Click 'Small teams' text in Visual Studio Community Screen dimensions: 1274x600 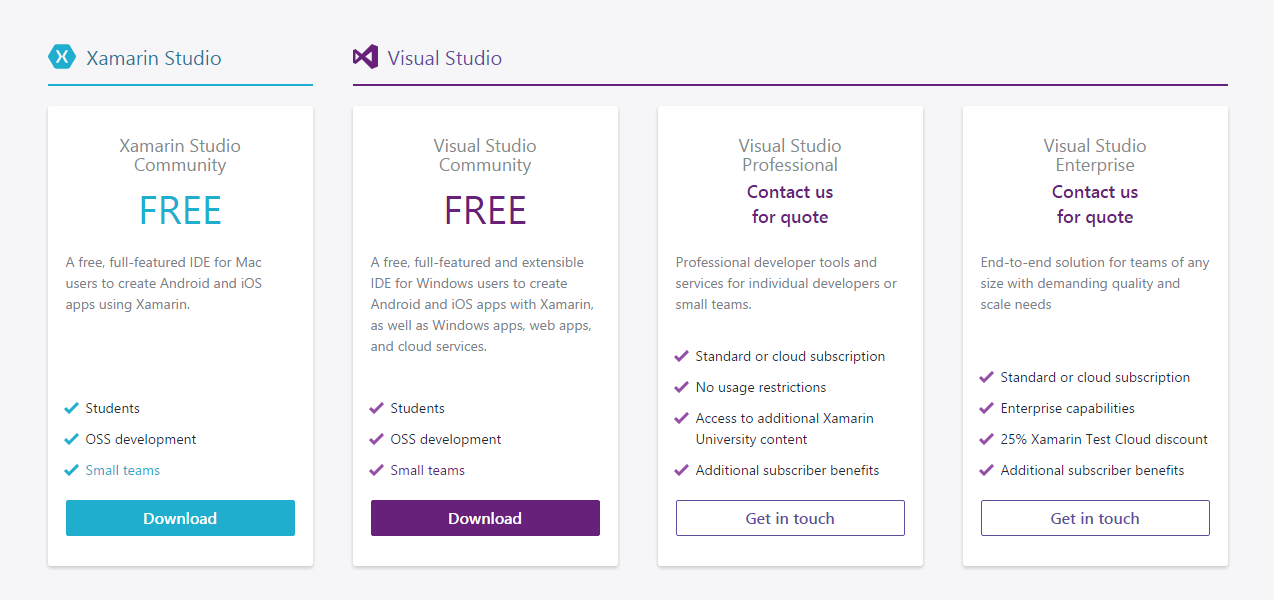pyautogui.click(x=428, y=470)
